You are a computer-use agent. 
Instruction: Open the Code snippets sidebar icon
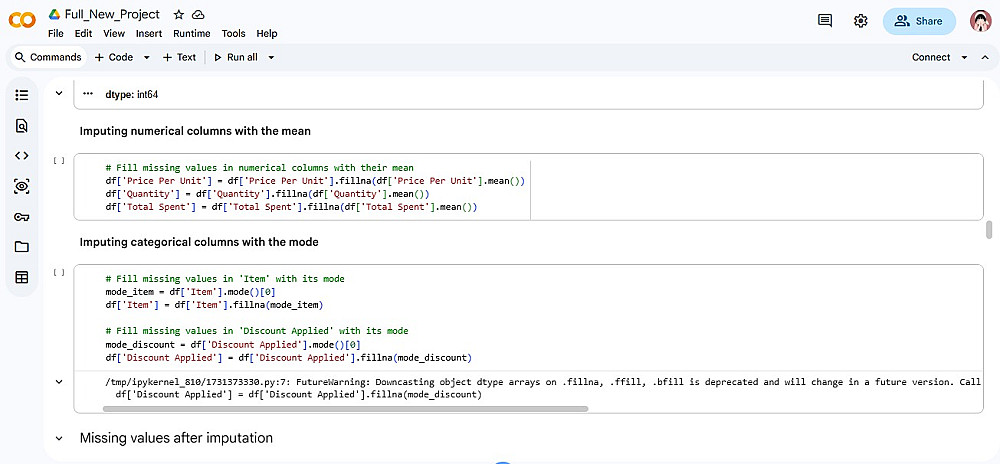tap(22, 156)
